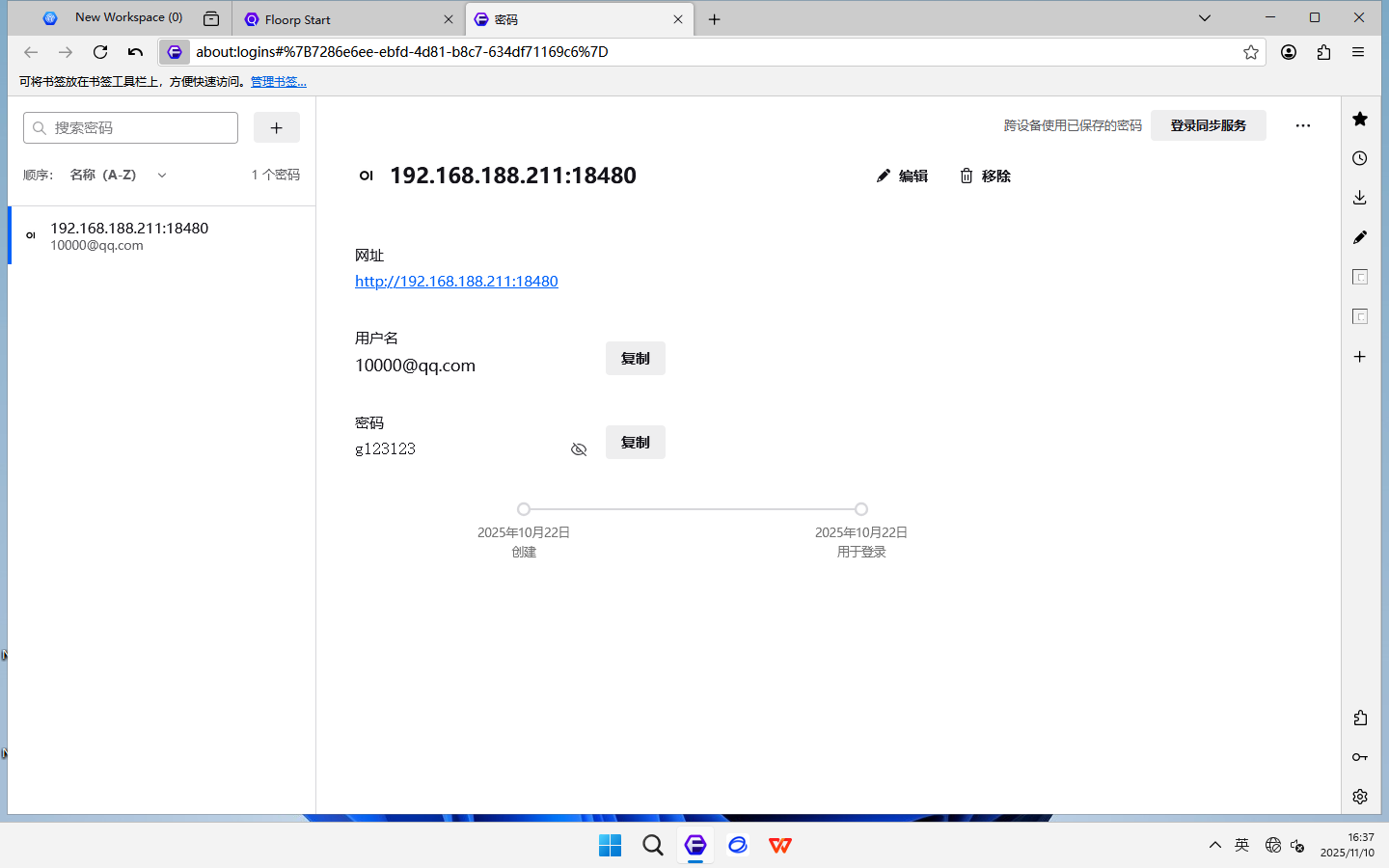Image resolution: width=1389 pixels, height=868 pixels.
Task: Add new sidebar panel with plus icon
Action: pos(1360,357)
